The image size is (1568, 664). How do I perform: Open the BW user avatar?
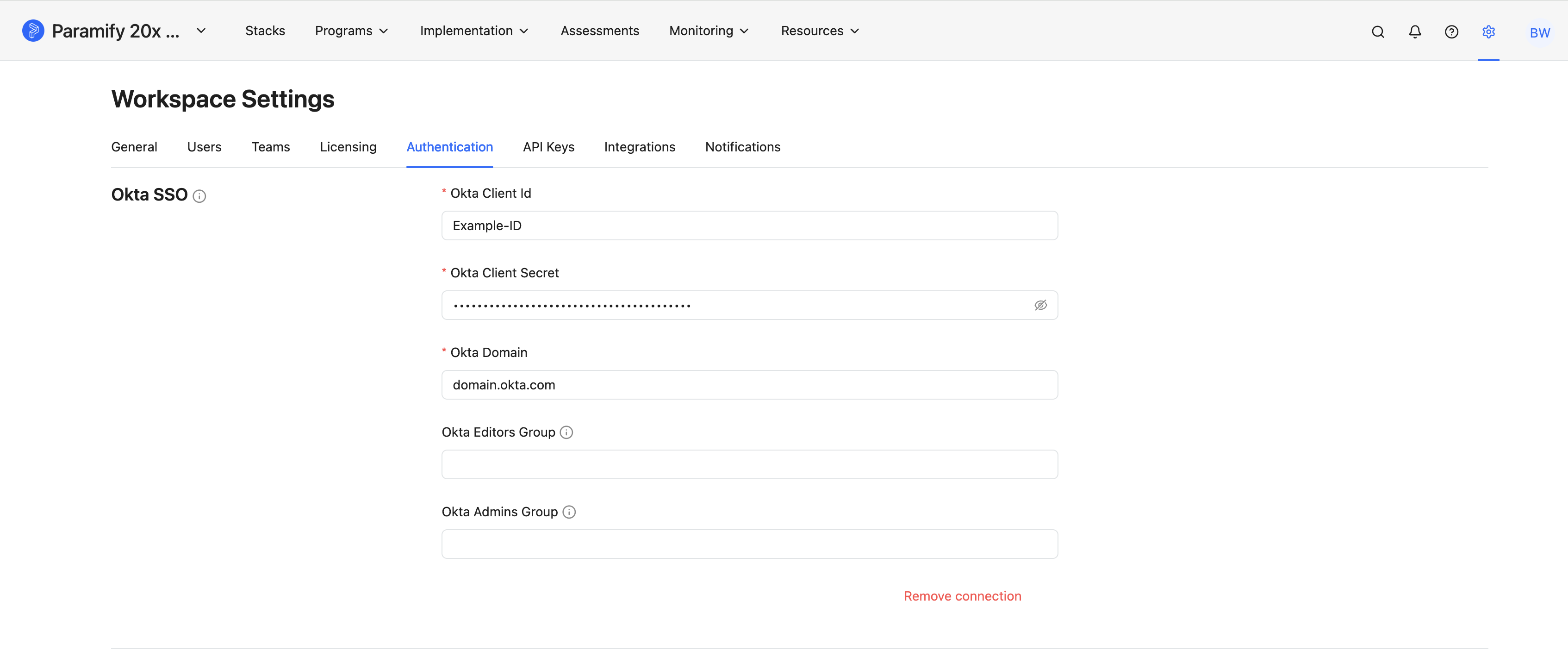(1539, 32)
